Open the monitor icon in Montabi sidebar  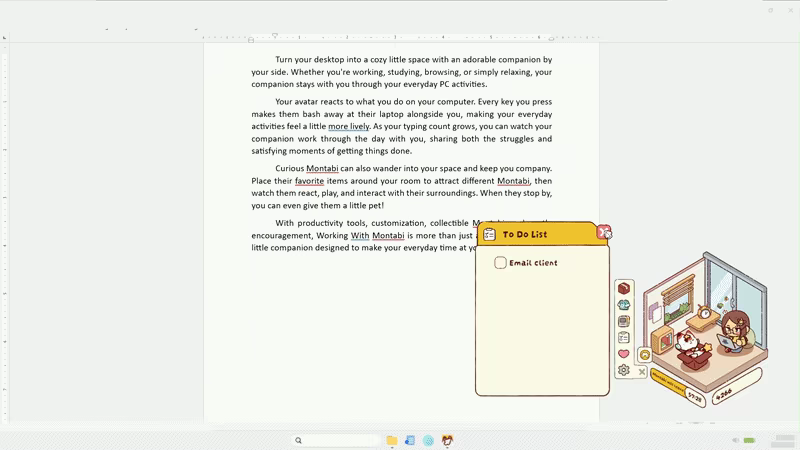tap(623, 321)
